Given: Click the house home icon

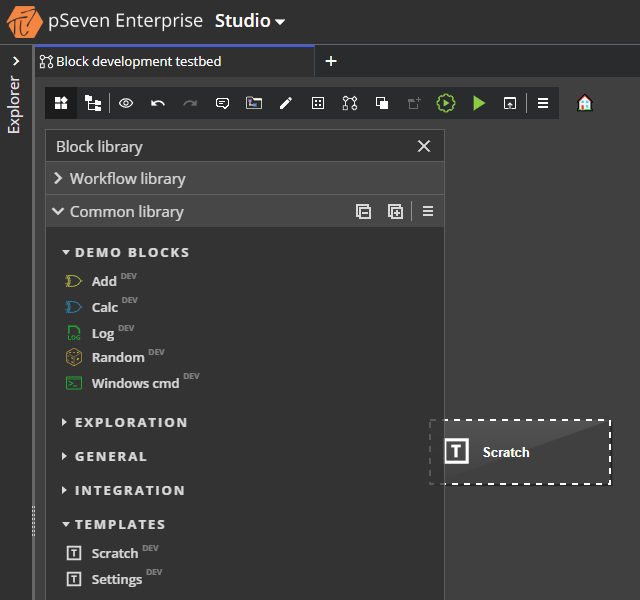Looking at the screenshot, I should [585, 103].
